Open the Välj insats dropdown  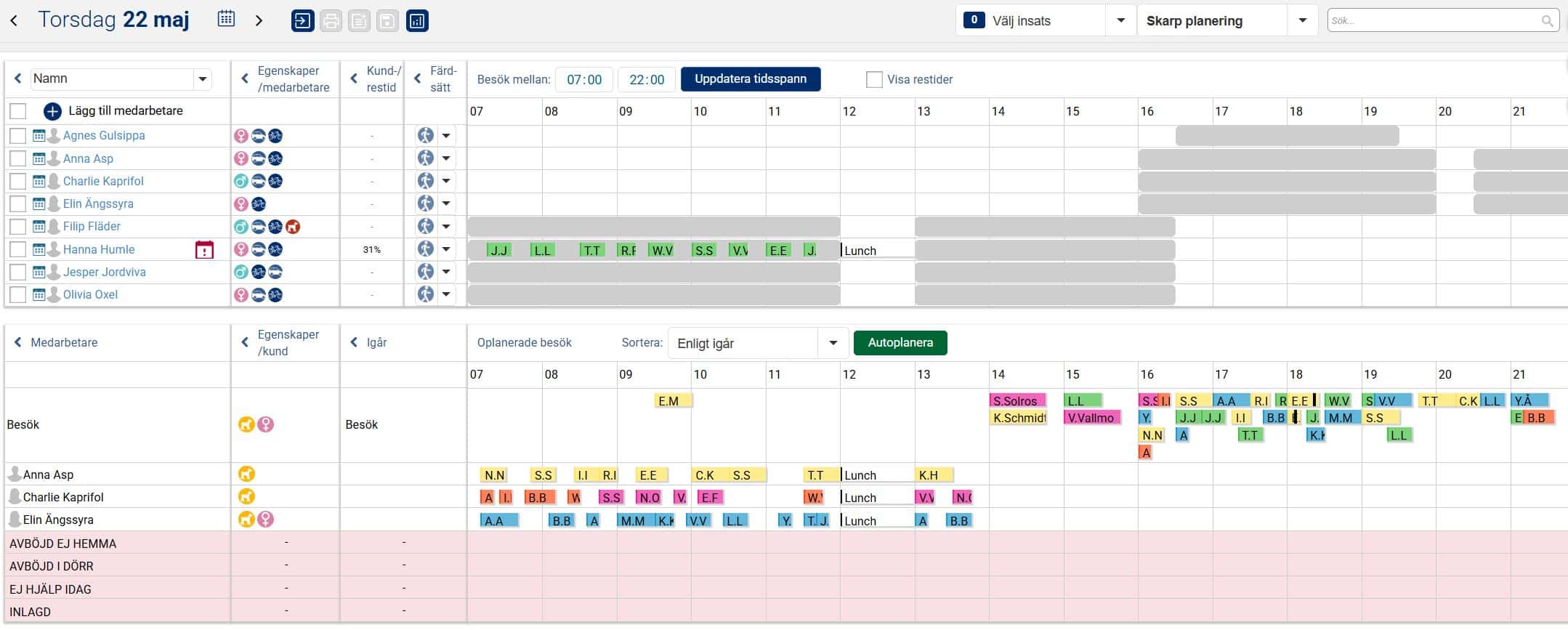pyautogui.click(x=1120, y=21)
